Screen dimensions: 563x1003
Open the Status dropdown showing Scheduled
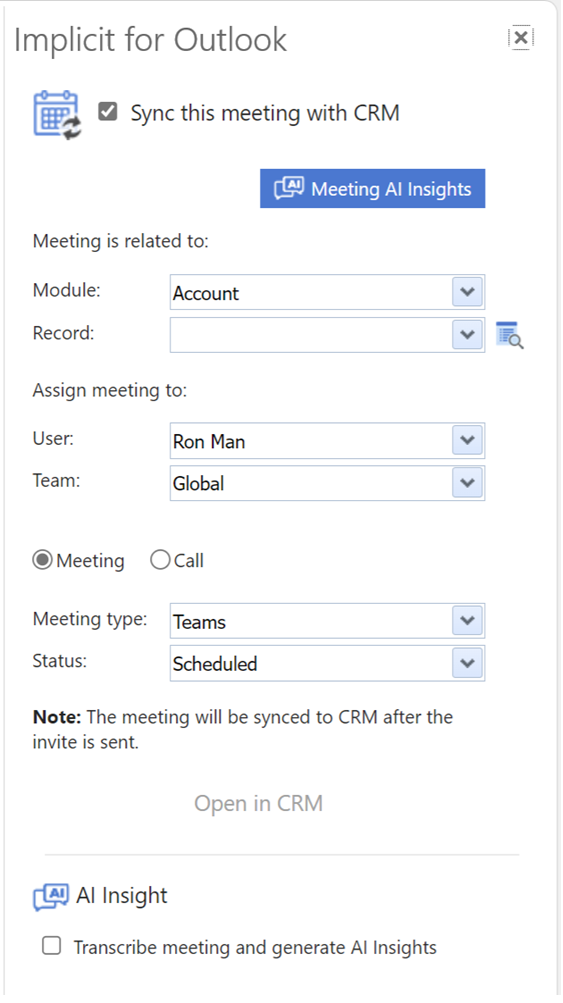(x=327, y=663)
